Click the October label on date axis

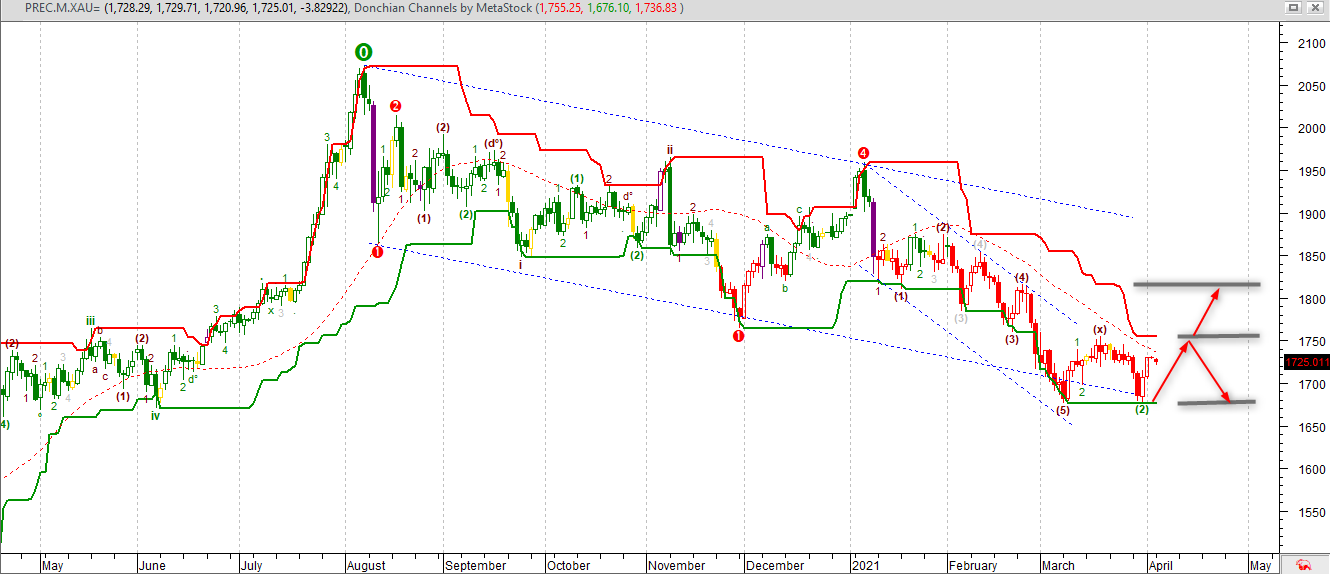click(x=568, y=566)
